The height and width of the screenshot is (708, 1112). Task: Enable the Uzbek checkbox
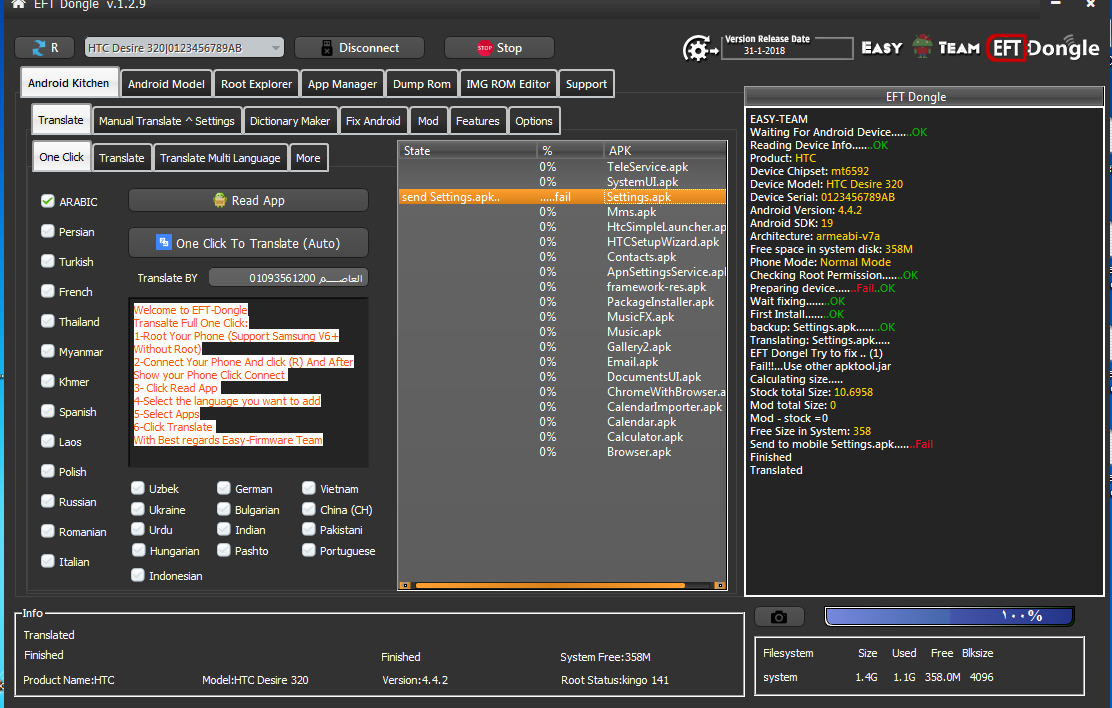pos(138,488)
